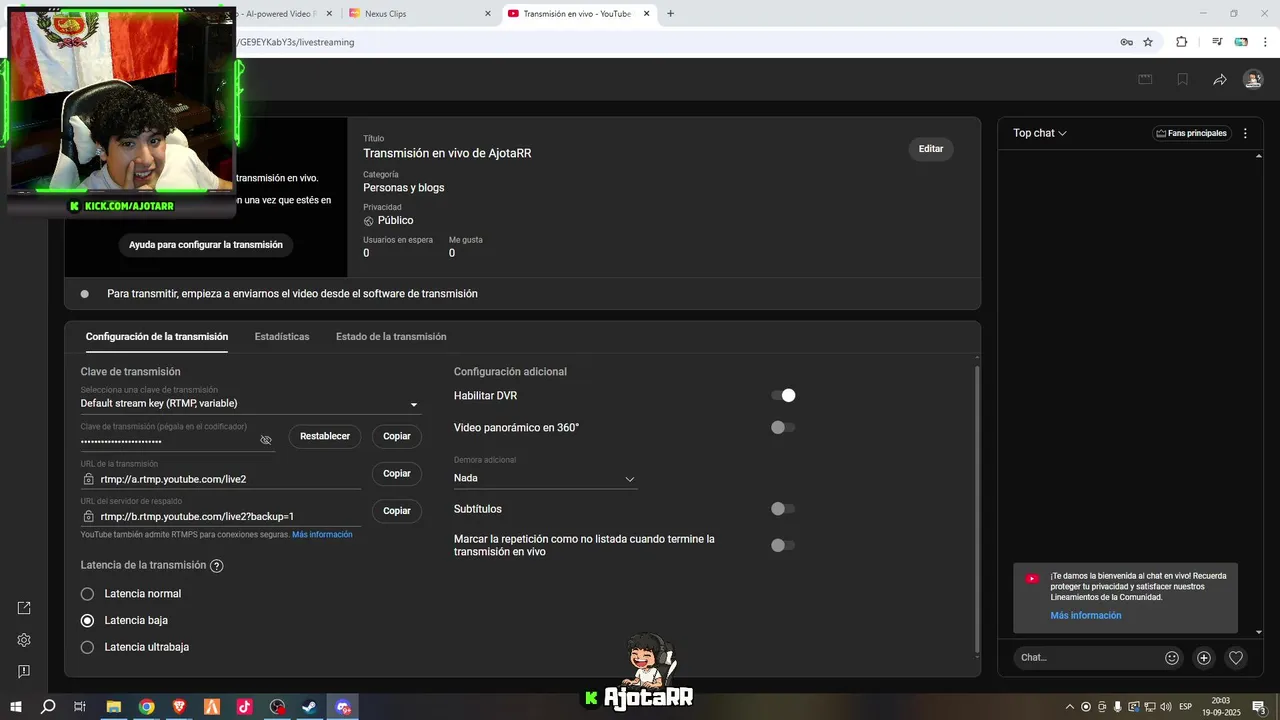The image size is (1280, 720).
Task: Click the heart reaction icon in chat
Action: 1236,658
